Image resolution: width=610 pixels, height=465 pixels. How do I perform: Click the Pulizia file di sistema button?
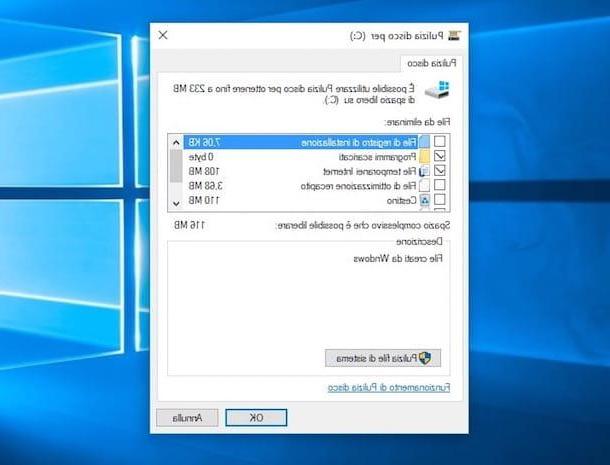click(x=383, y=358)
